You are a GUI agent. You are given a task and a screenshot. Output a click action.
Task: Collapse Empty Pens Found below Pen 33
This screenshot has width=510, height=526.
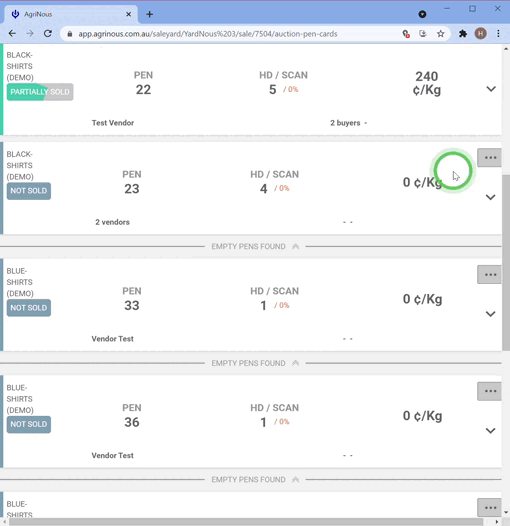click(x=255, y=363)
